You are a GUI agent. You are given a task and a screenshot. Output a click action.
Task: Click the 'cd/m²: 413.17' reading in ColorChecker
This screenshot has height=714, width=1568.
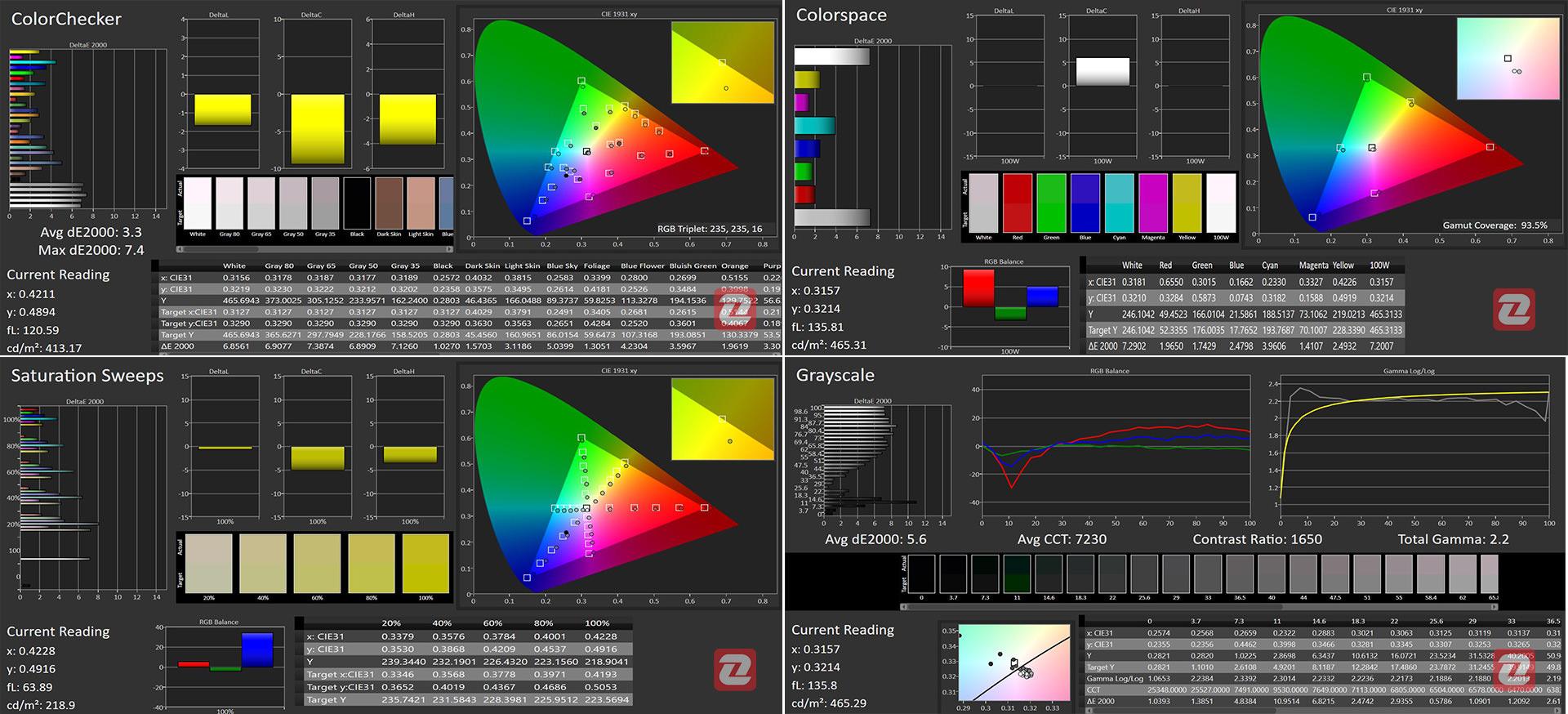pos(44,348)
